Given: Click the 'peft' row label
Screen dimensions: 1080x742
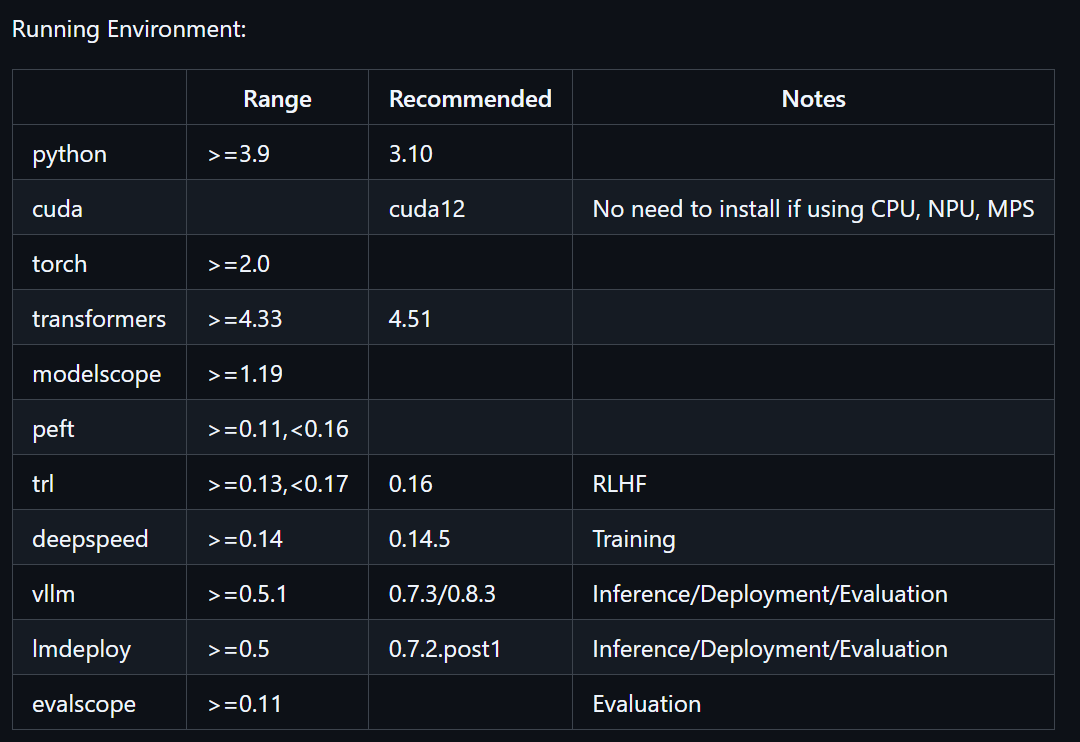Looking at the screenshot, I should (53, 429).
